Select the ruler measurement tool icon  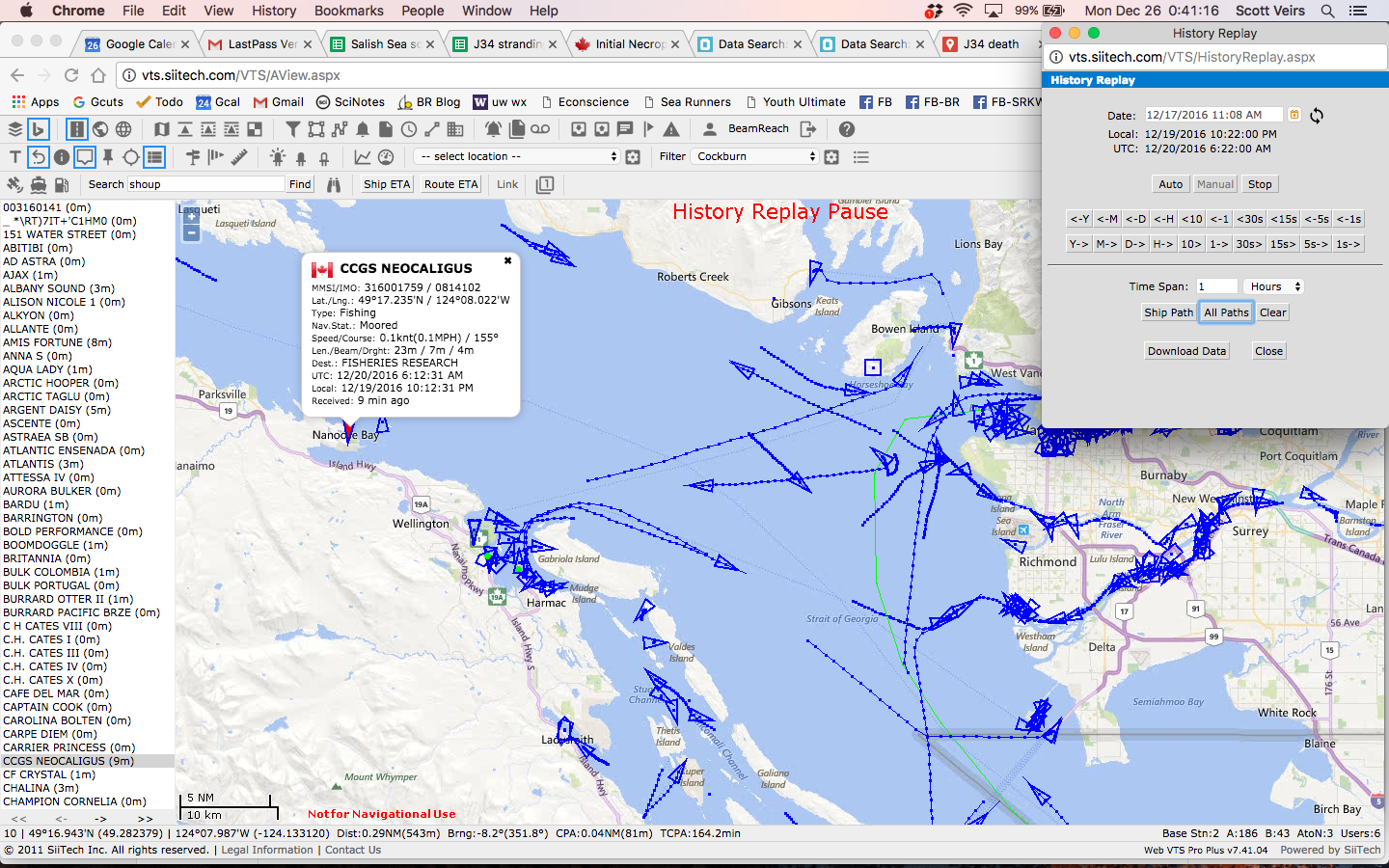239,156
